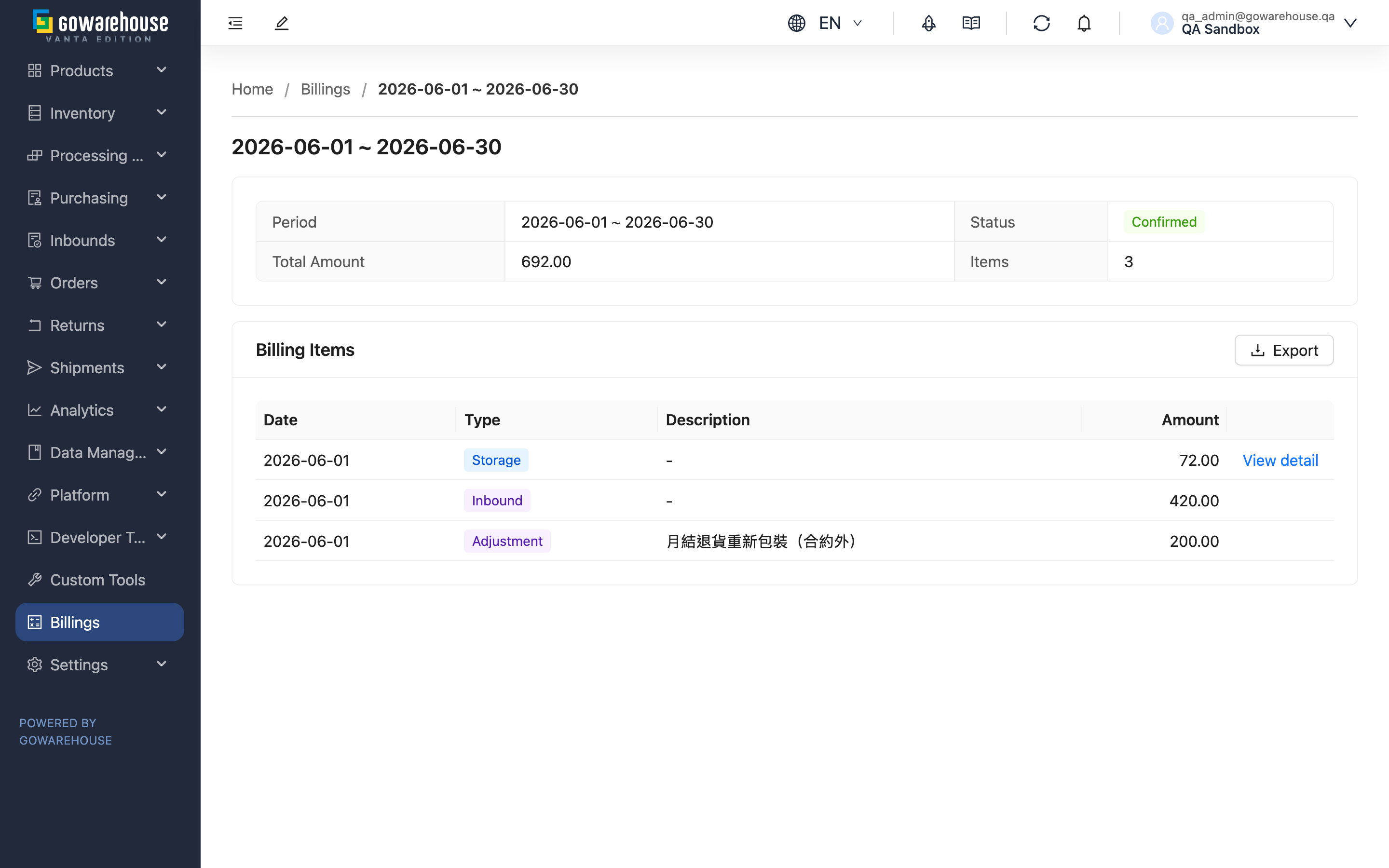The image size is (1389, 868).
Task: Expand the Returns menu chevron
Action: pos(162,325)
